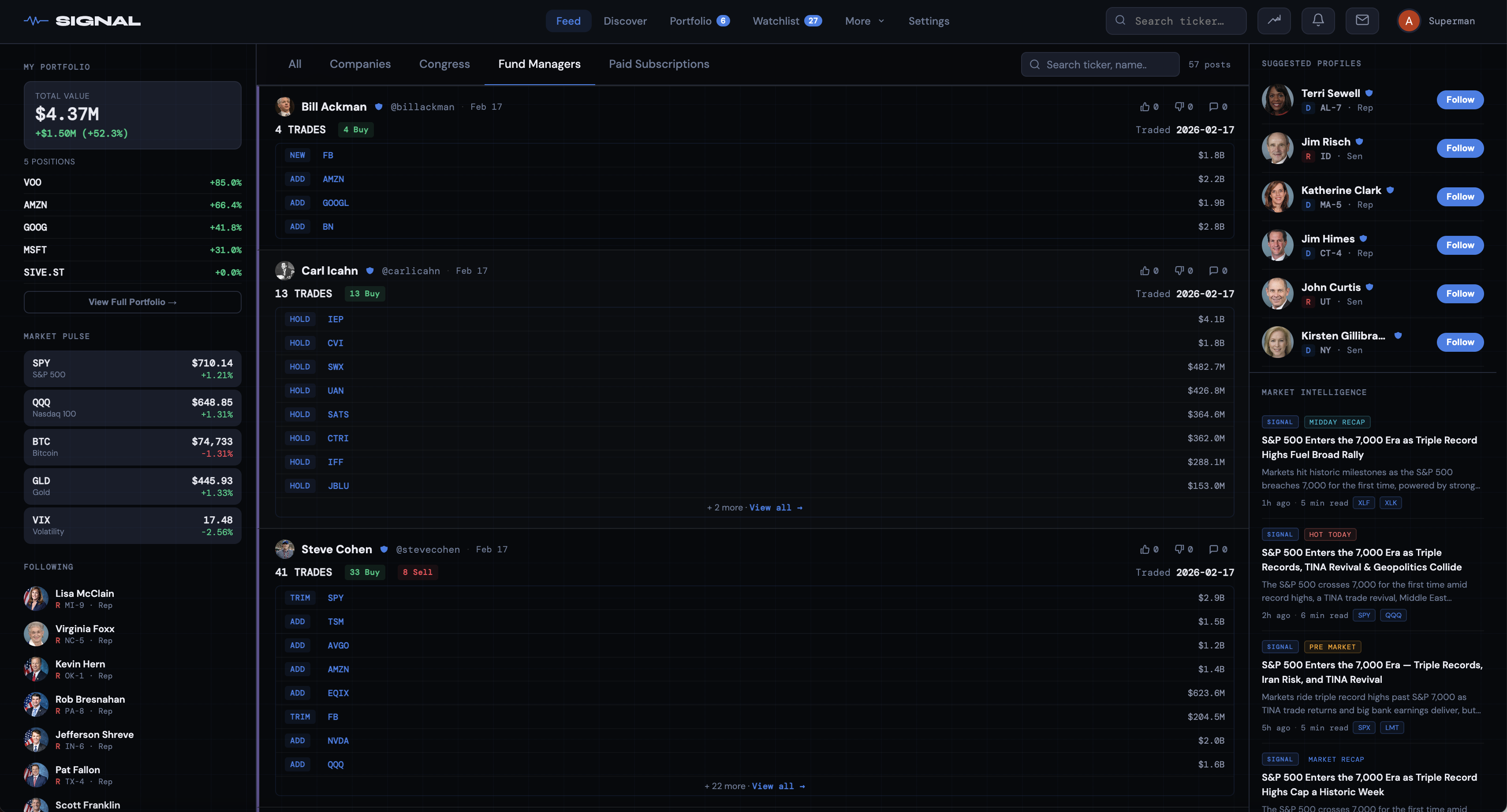Toggle follow for Jim Risch
Viewport: 1507px width, 812px height.
tap(1460, 148)
